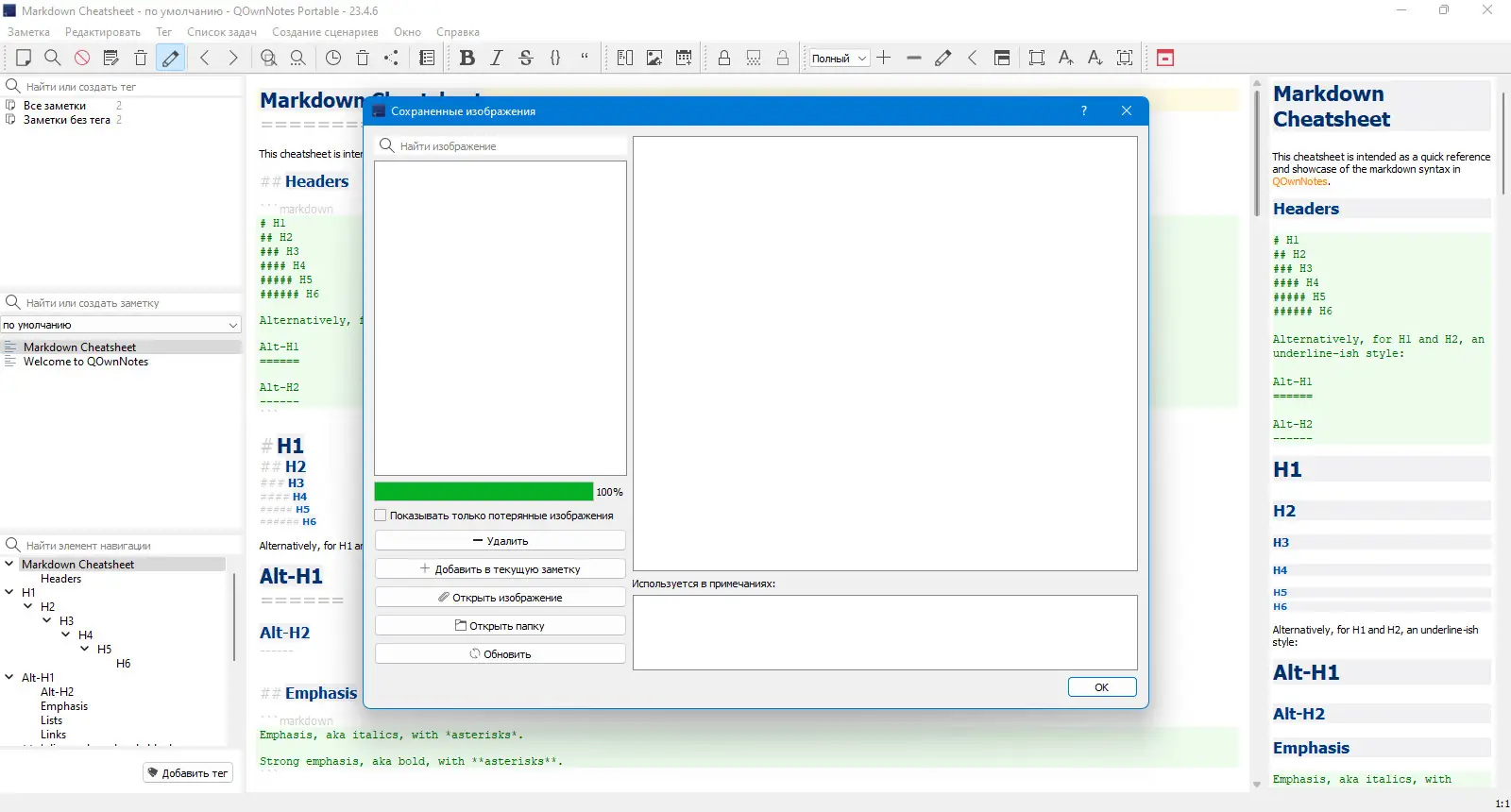
Task: Click the notebook list icon in toolbar
Action: point(427,58)
